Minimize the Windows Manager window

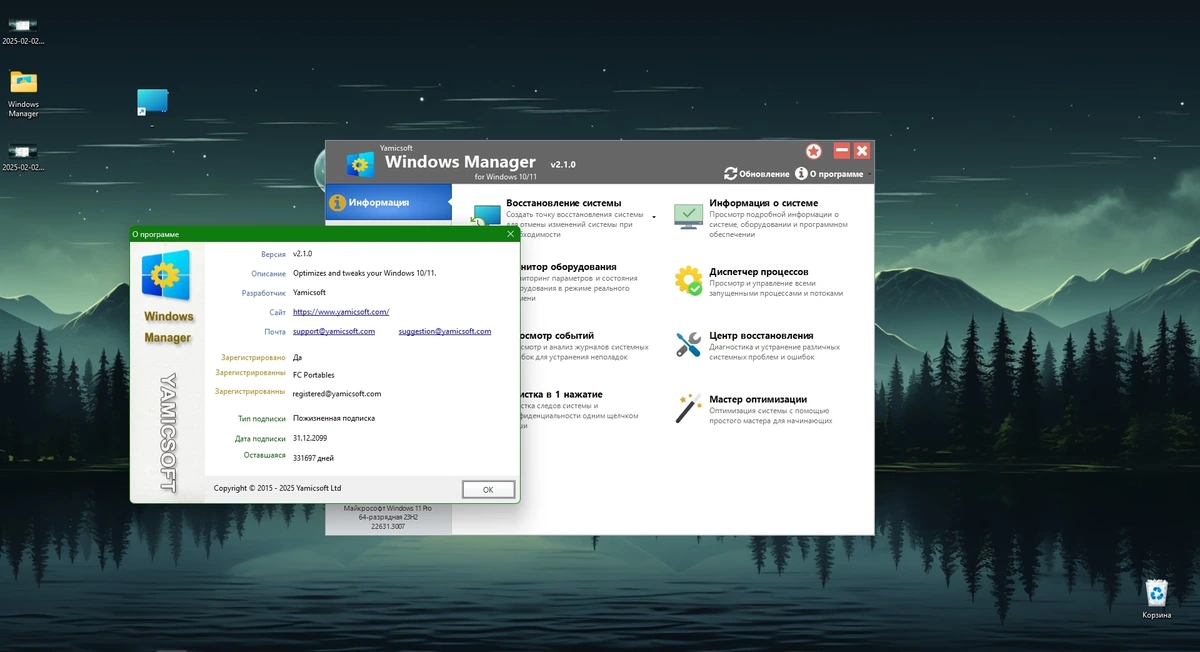[x=841, y=151]
